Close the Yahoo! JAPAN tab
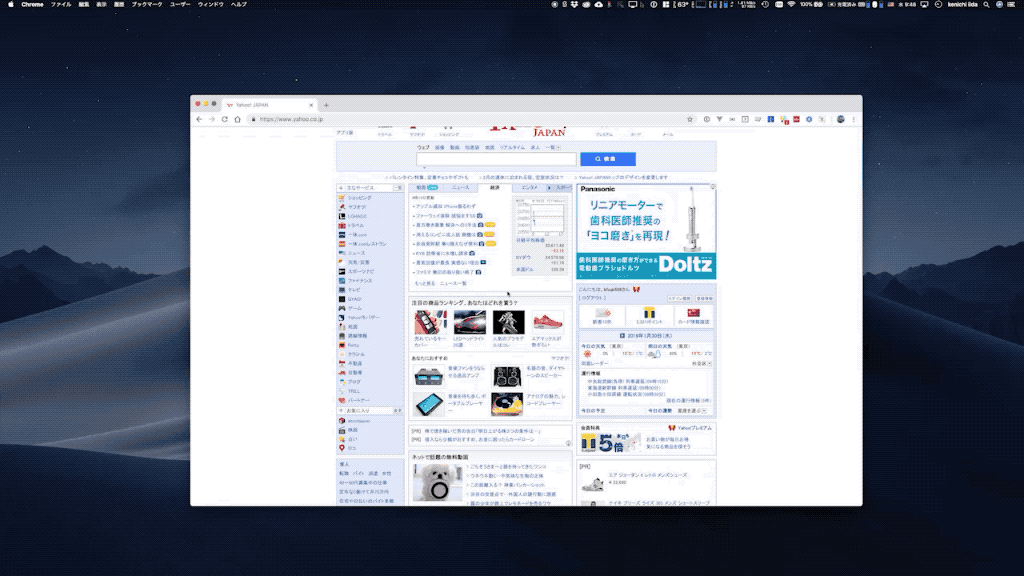 [x=311, y=105]
